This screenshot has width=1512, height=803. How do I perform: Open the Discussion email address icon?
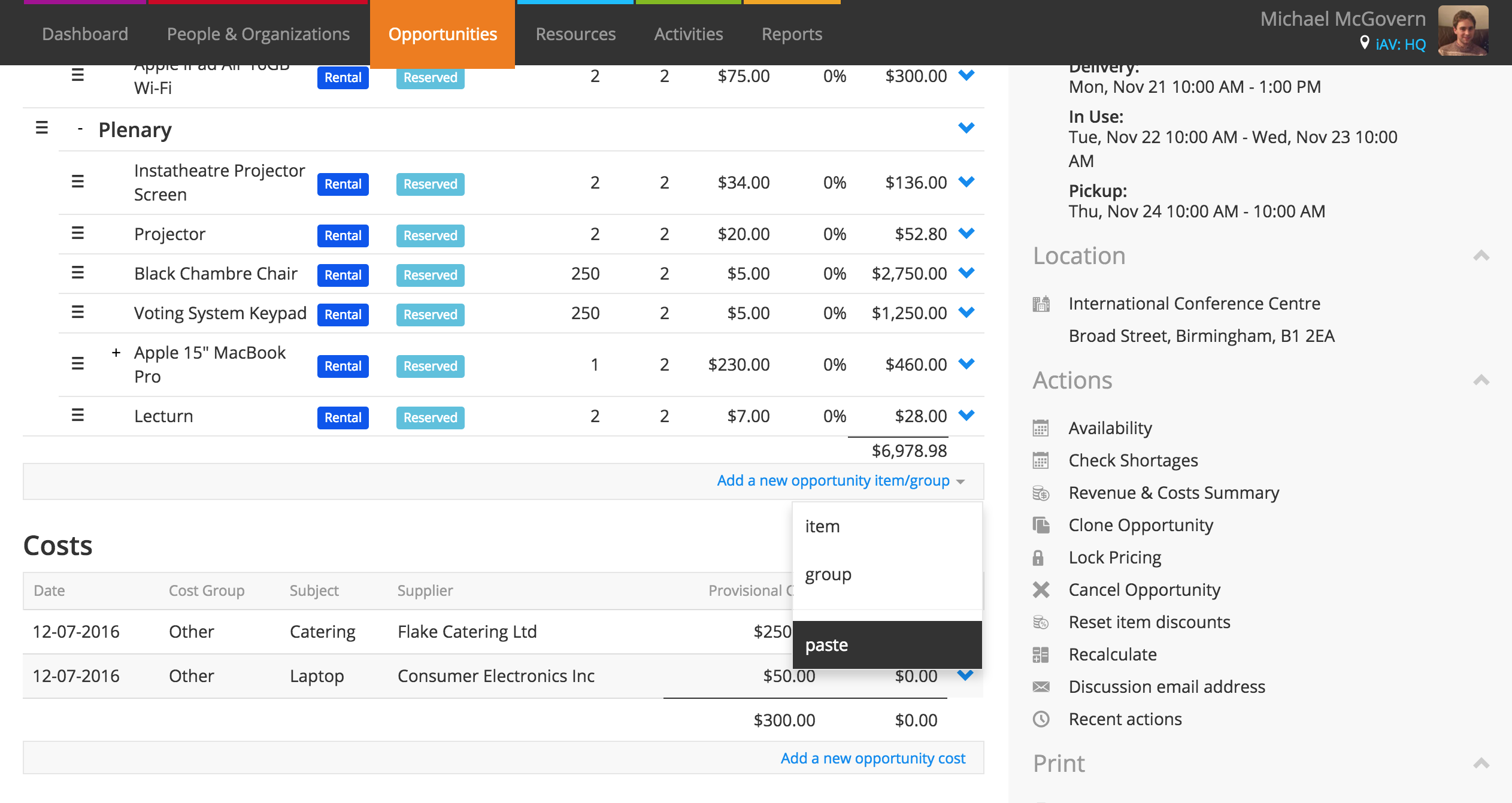click(1043, 686)
